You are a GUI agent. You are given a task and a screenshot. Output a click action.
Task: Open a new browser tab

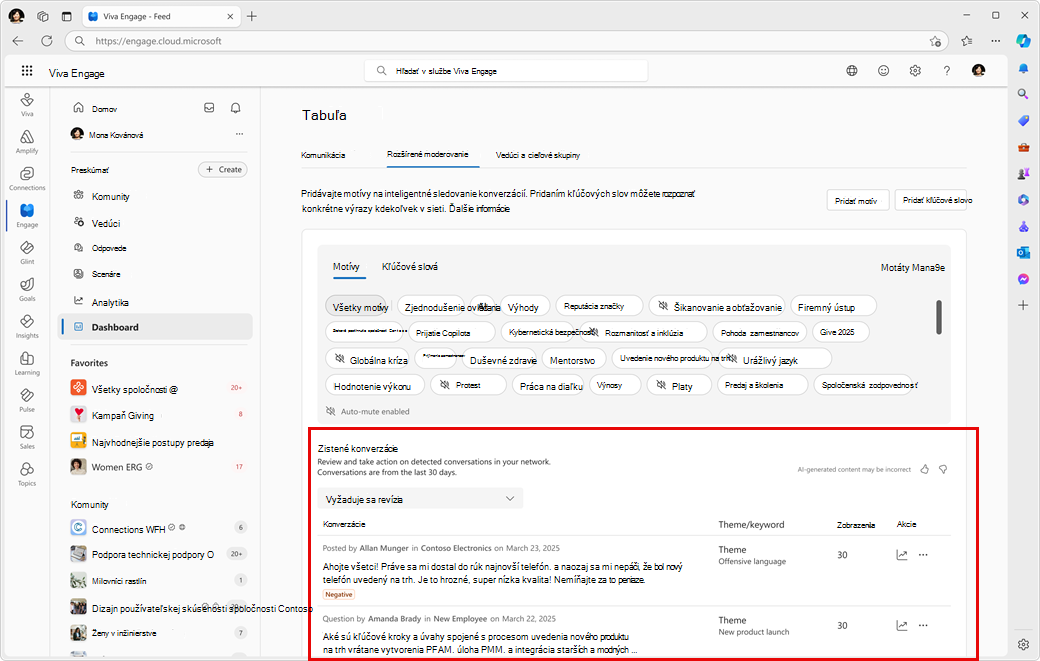click(251, 17)
